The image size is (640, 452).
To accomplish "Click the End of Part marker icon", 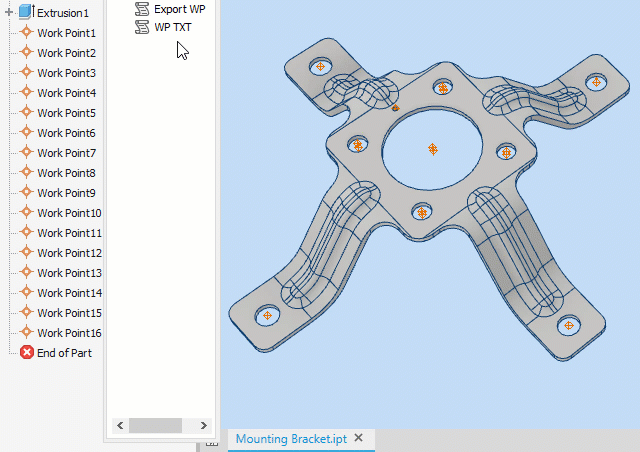I will pyautogui.click(x=27, y=353).
